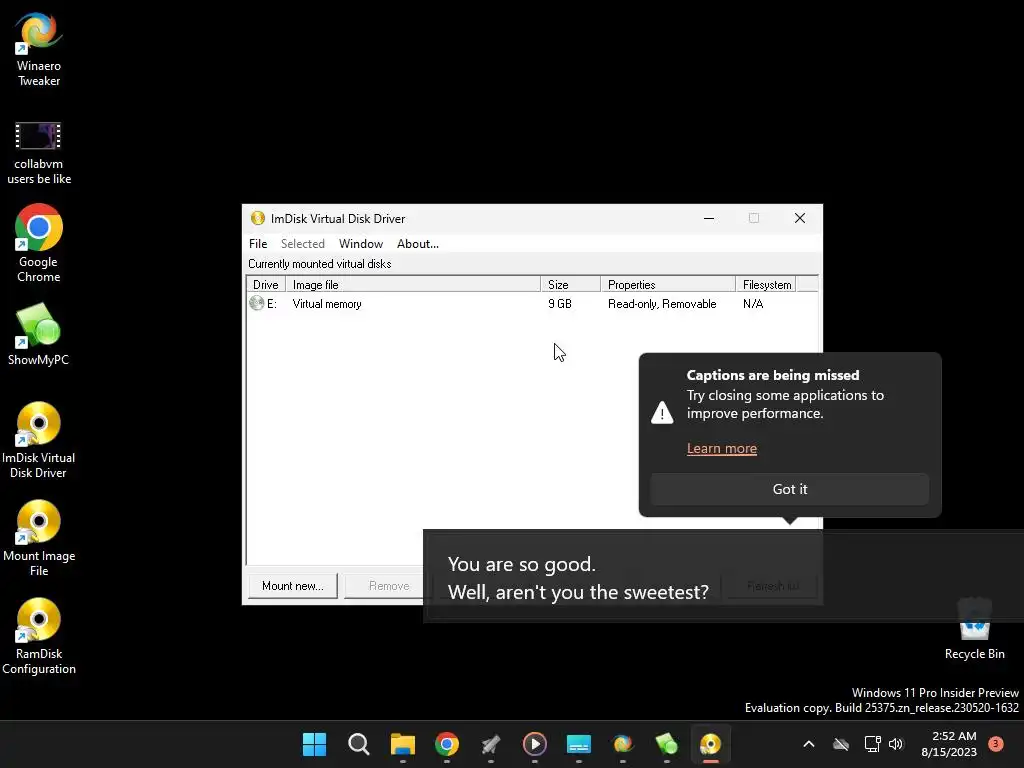
Task: Click the rocket icon in taskbar
Action: [490, 744]
